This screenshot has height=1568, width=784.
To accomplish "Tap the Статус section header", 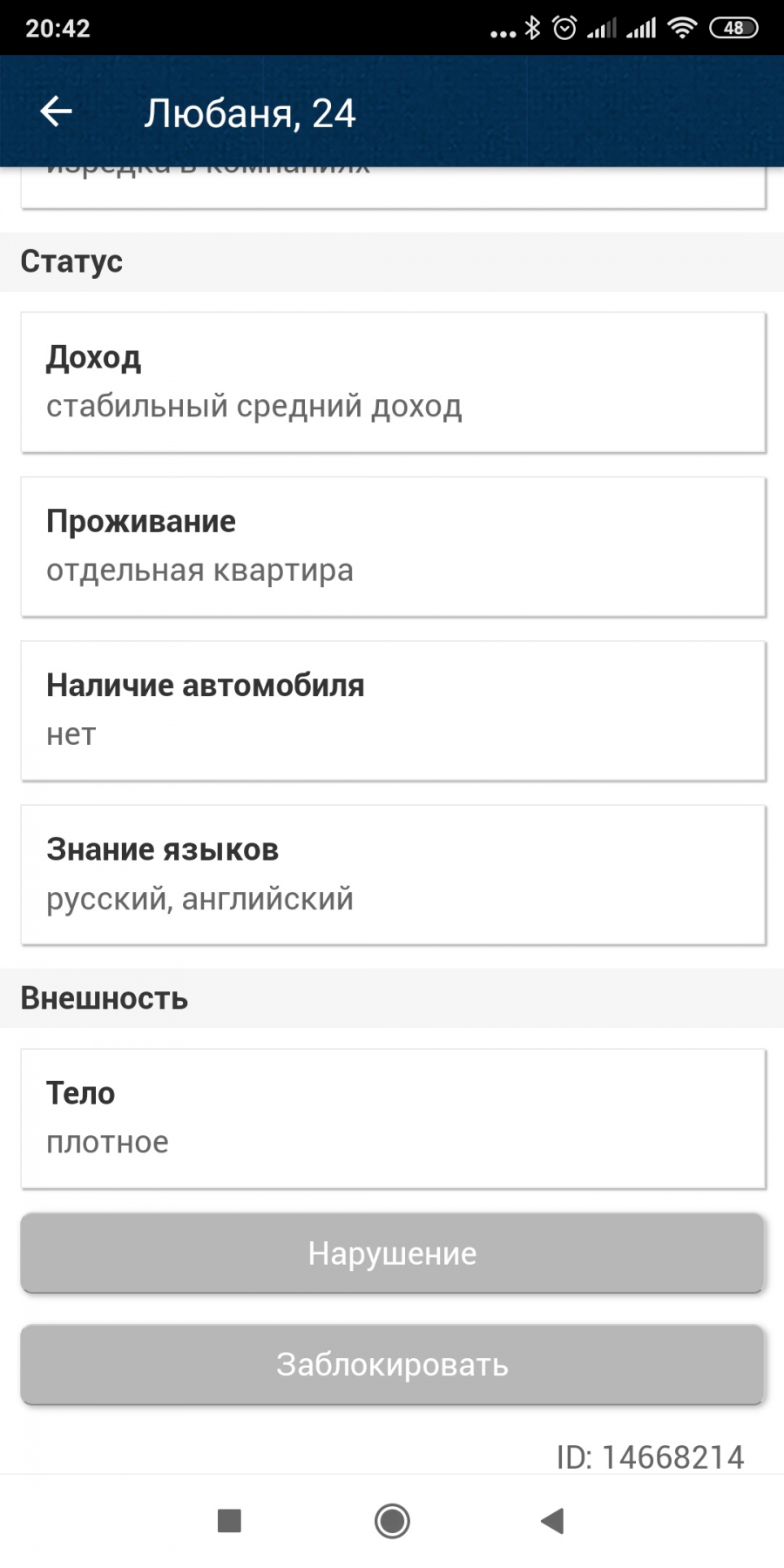I will (x=71, y=261).
